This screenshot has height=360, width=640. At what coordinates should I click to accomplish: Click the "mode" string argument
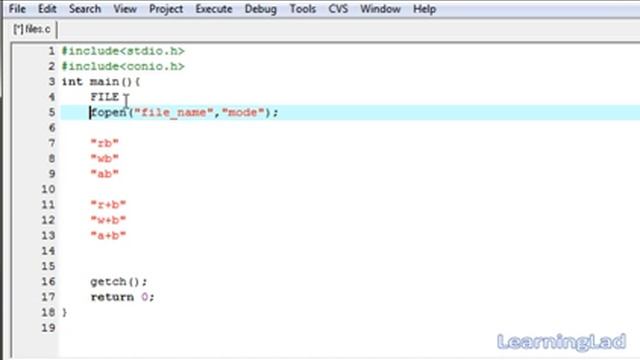point(243,112)
